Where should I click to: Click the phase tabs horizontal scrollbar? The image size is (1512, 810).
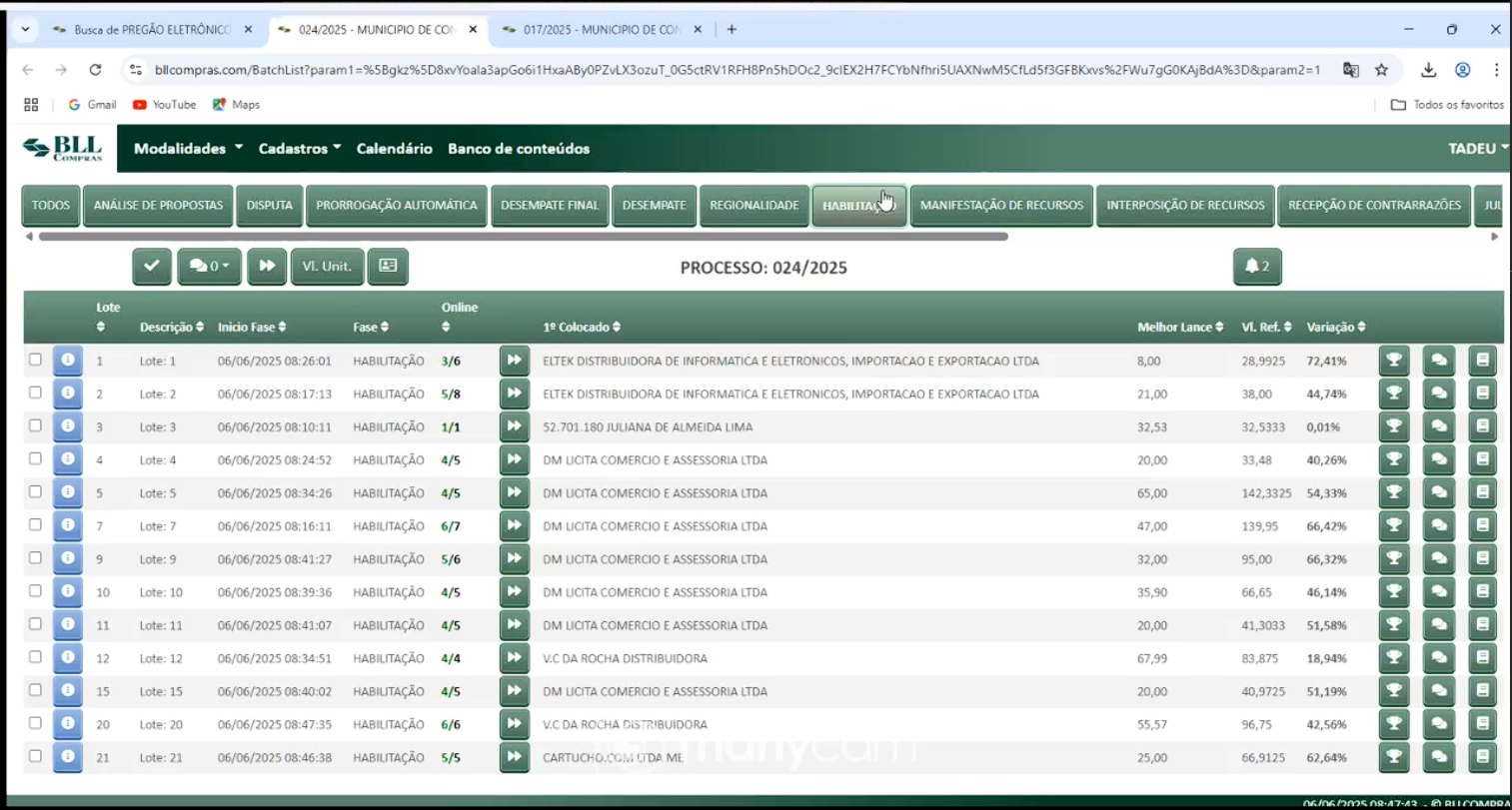coord(523,237)
